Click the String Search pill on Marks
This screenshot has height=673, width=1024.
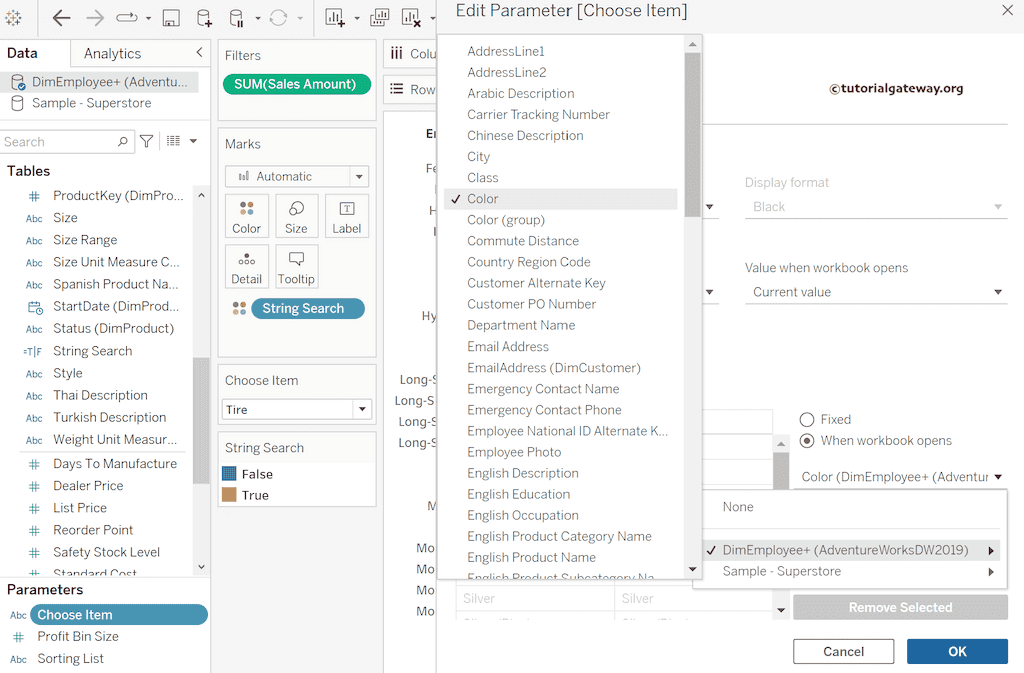click(308, 308)
